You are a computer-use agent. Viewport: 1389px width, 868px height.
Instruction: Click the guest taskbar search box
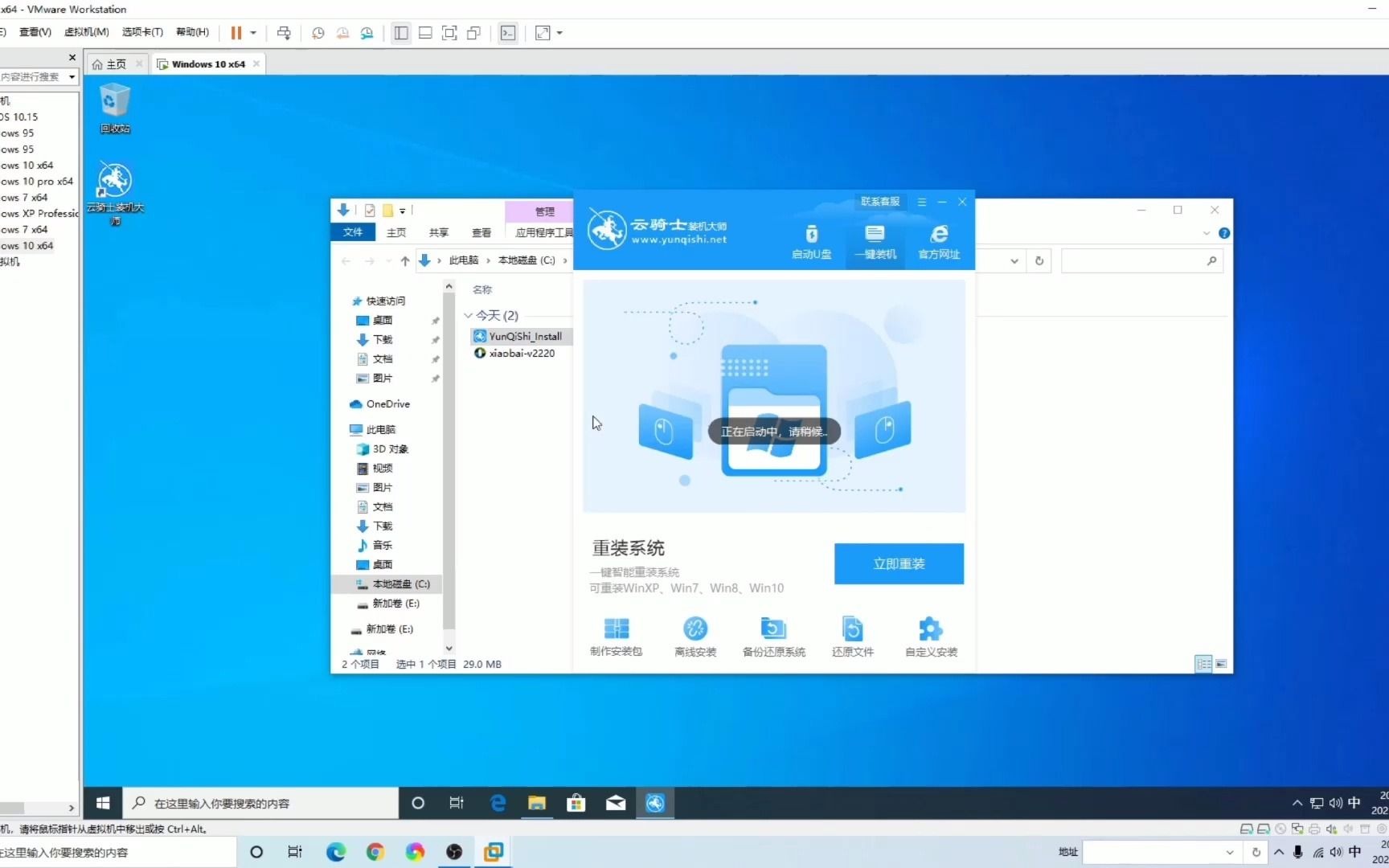(260, 803)
